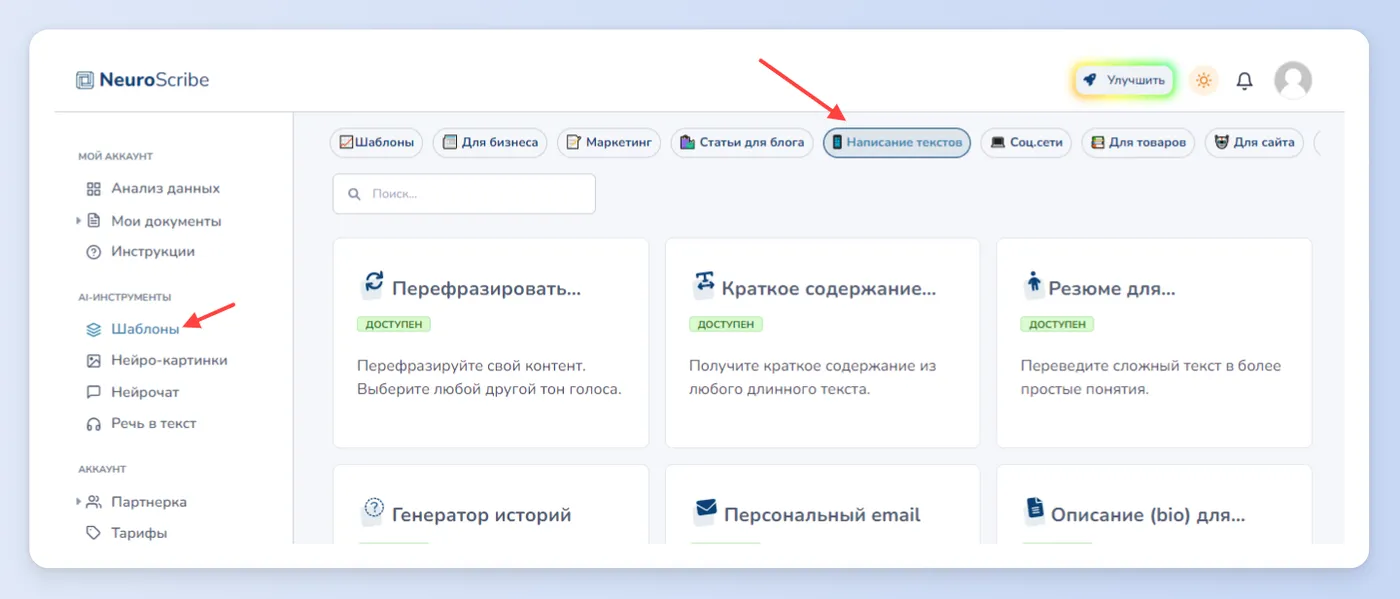1400x599 pixels.
Task: Click ДОСТУПЕН badge on Резюме для card
Action: pyautogui.click(x=1057, y=324)
